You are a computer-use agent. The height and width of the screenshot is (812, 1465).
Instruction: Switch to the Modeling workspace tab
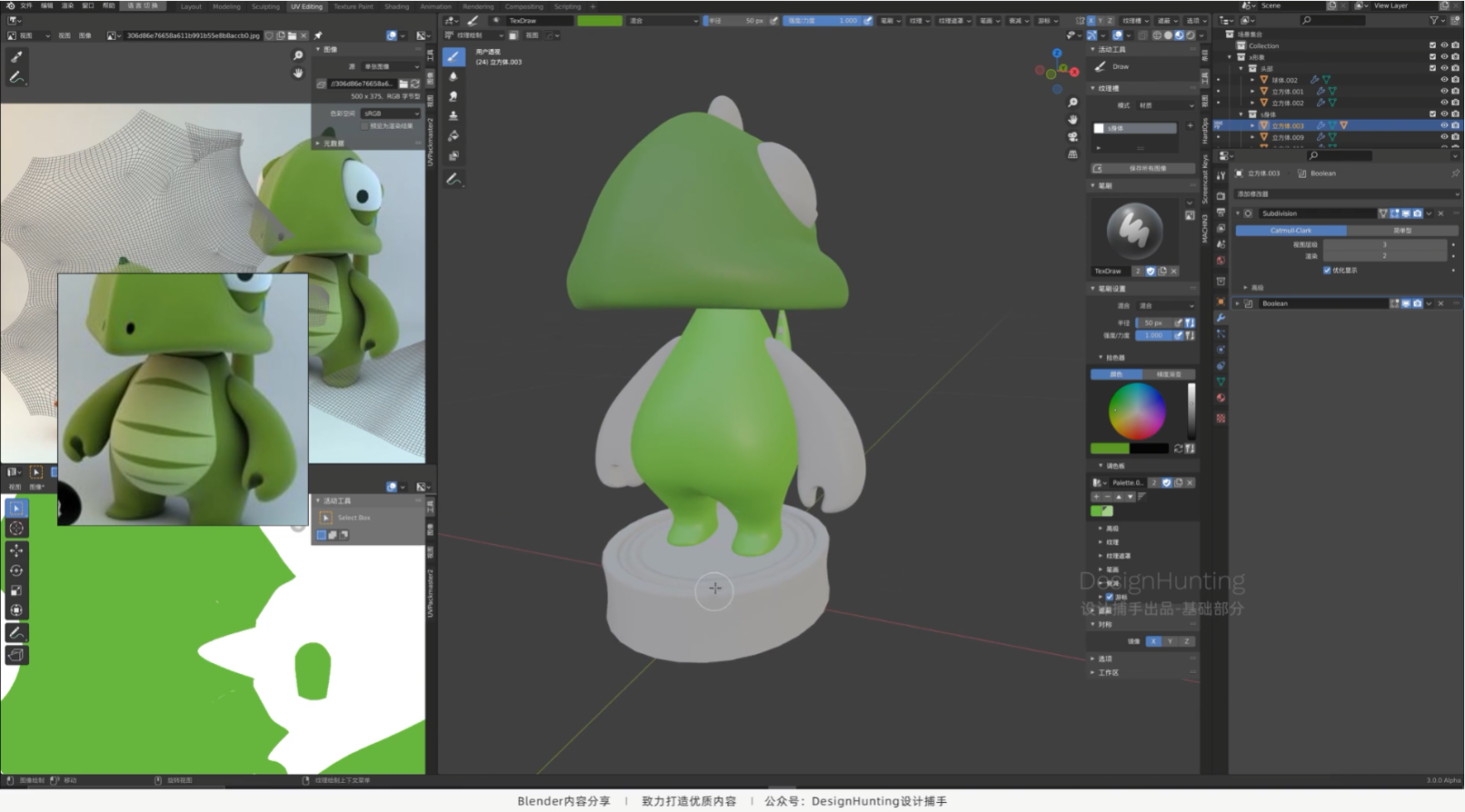click(x=226, y=6)
